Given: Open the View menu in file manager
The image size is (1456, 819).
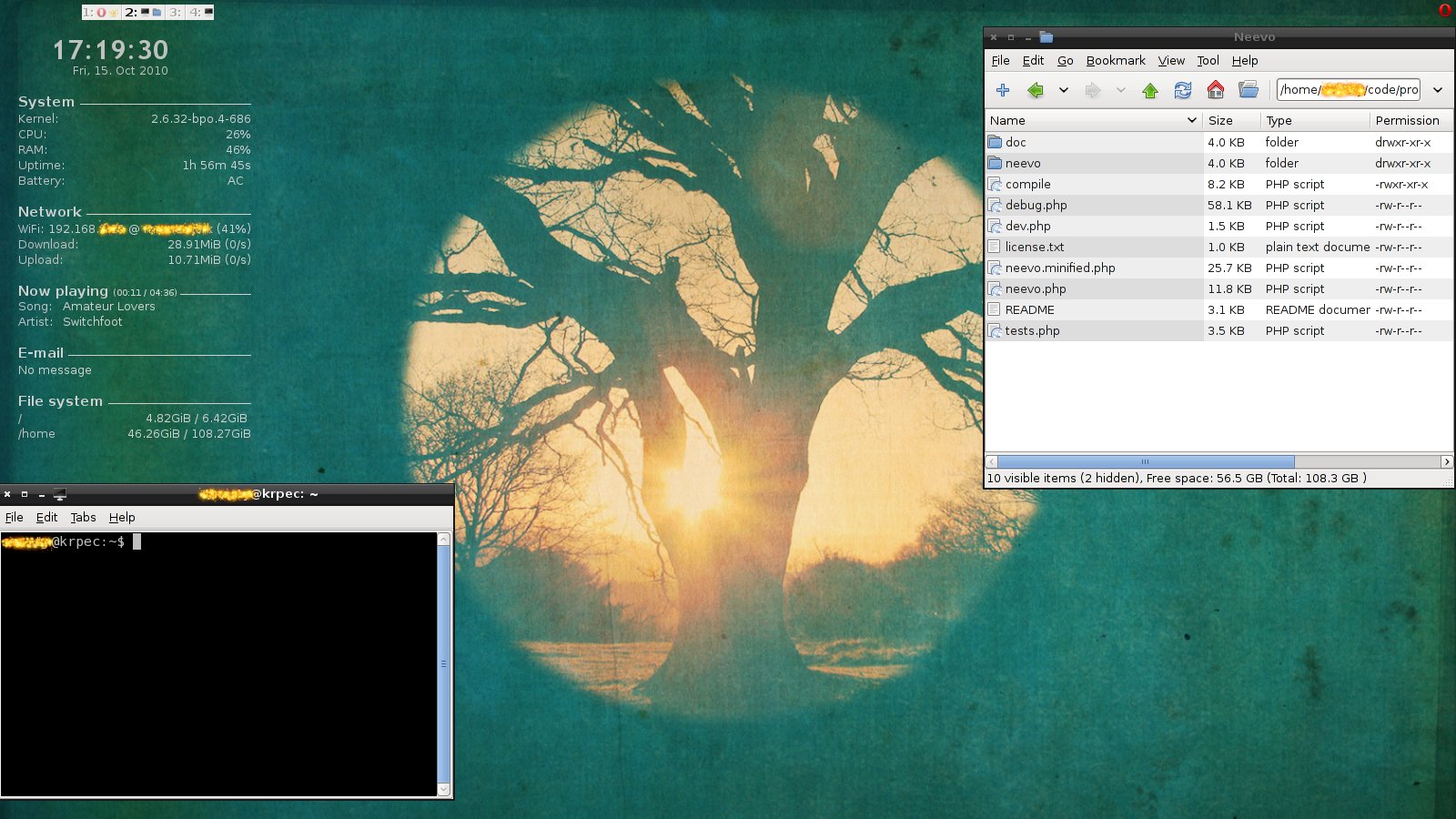Looking at the screenshot, I should point(1170,61).
